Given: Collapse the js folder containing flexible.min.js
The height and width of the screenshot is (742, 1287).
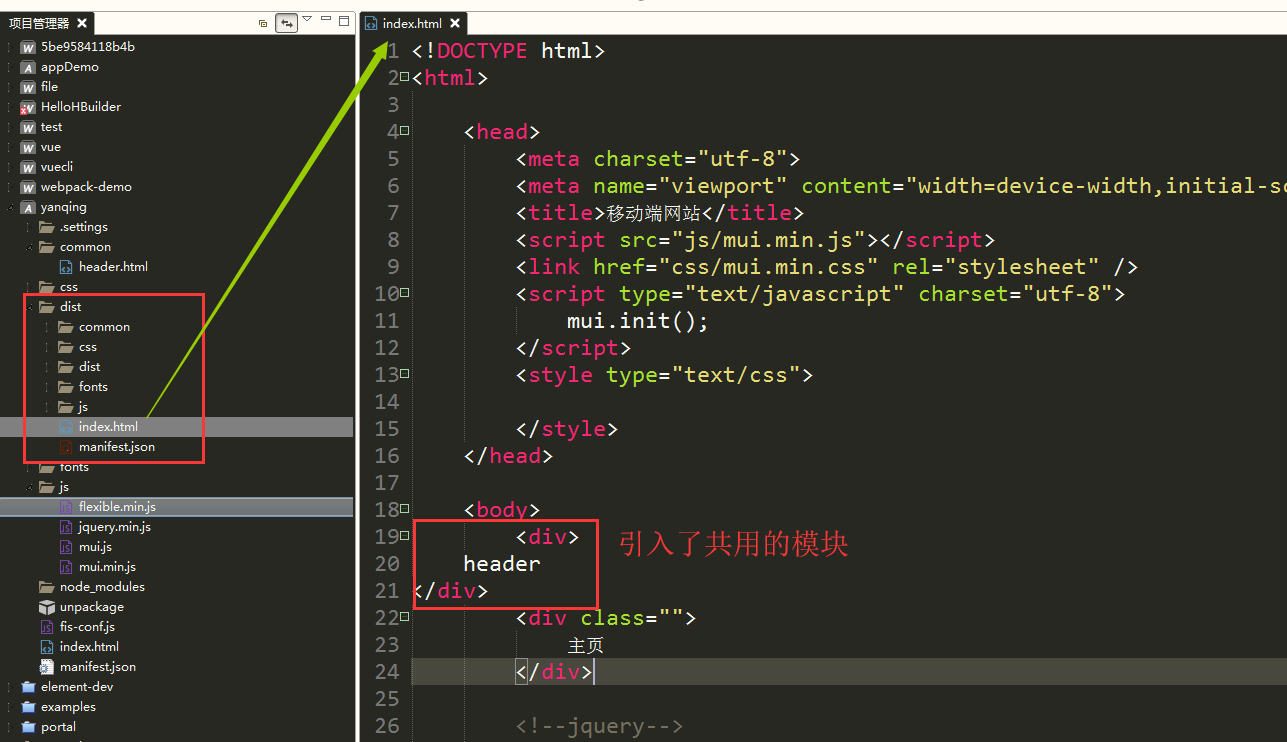Looking at the screenshot, I should tap(31, 487).
